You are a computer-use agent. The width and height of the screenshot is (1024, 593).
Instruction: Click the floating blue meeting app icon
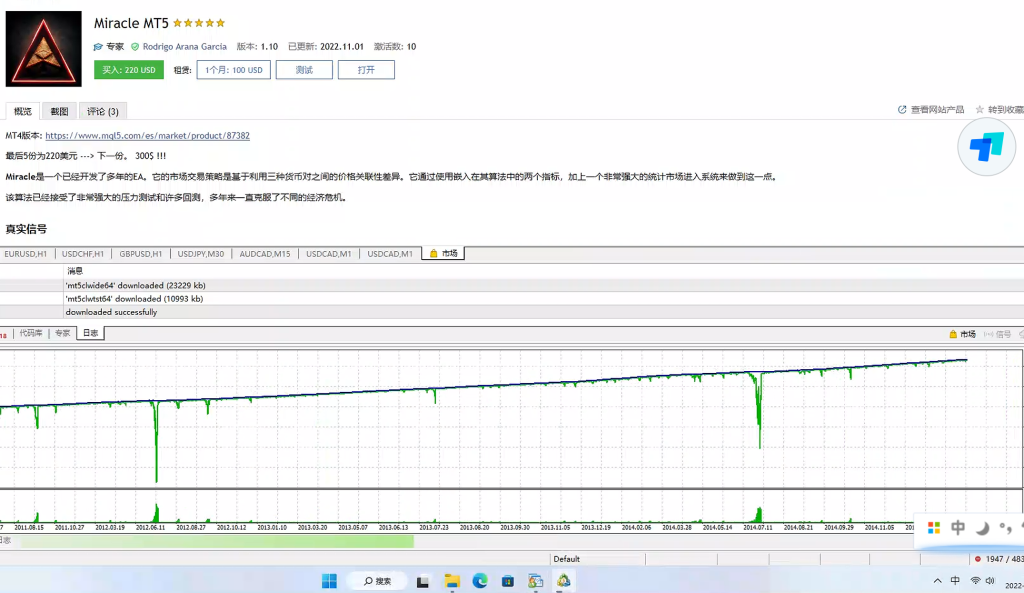[986, 147]
